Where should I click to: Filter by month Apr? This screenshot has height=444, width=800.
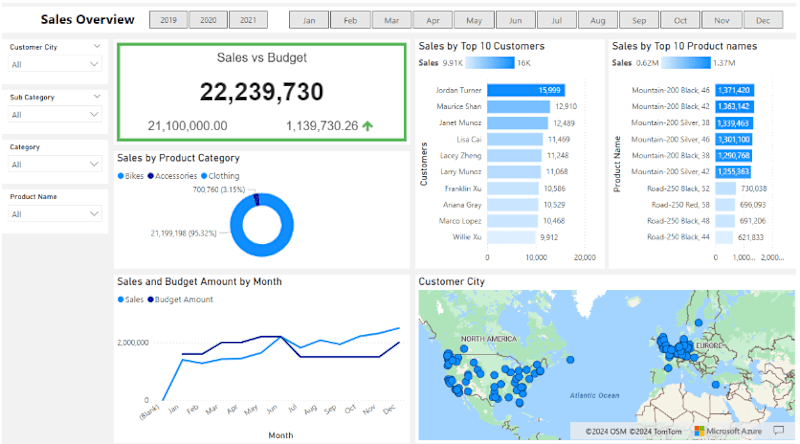(433, 20)
